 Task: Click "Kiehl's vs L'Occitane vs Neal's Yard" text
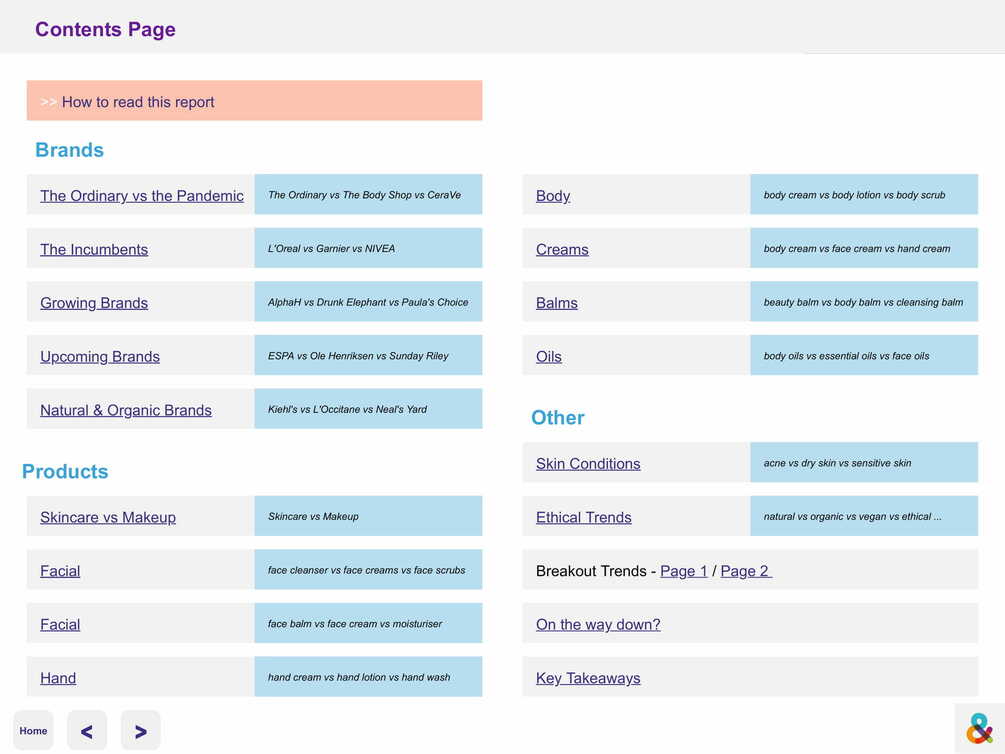[347, 409]
